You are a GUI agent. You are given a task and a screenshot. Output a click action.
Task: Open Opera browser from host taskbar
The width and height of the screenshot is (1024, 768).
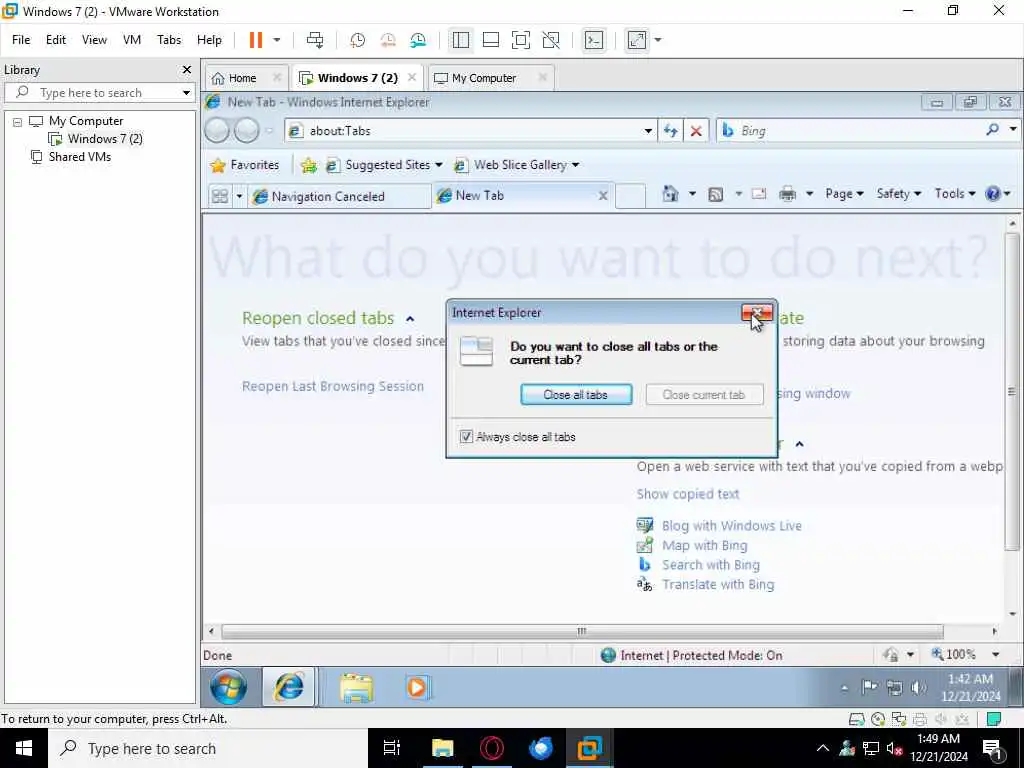(492, 748)
